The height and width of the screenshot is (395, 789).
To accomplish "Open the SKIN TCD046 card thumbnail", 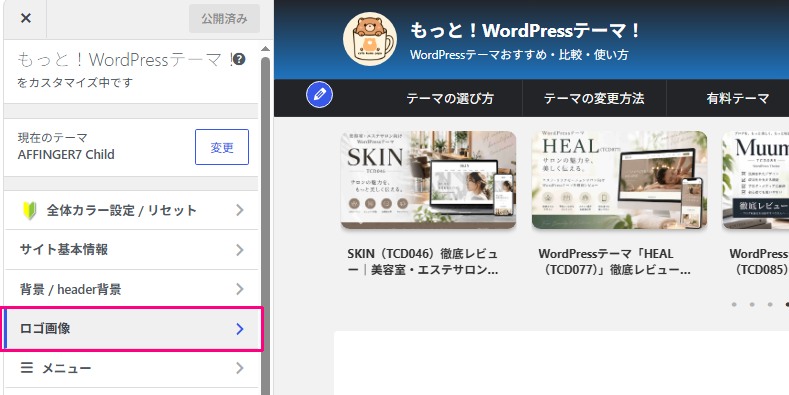I will tap(428, 180).
